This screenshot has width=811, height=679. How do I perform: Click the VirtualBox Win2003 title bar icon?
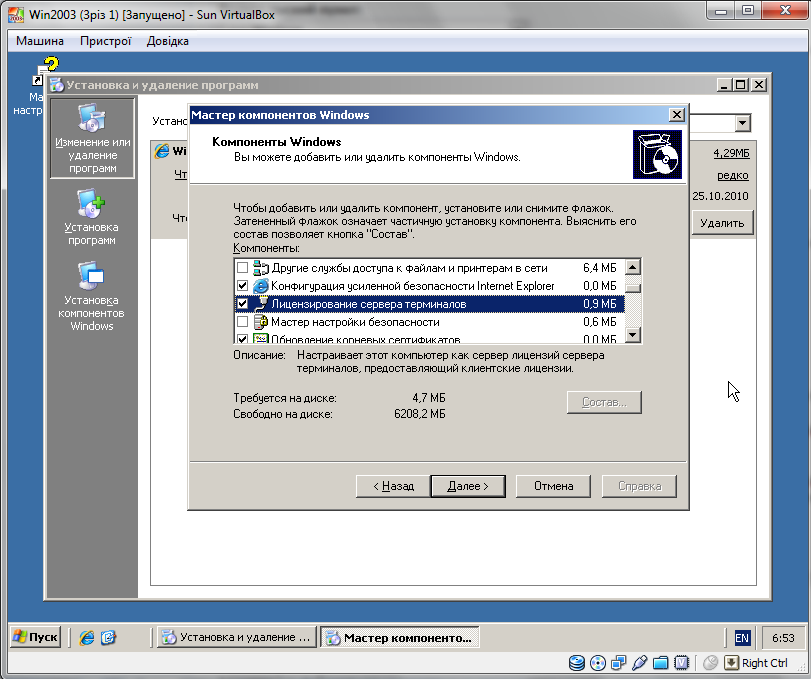pyautogui.click(x=16, y=14)
